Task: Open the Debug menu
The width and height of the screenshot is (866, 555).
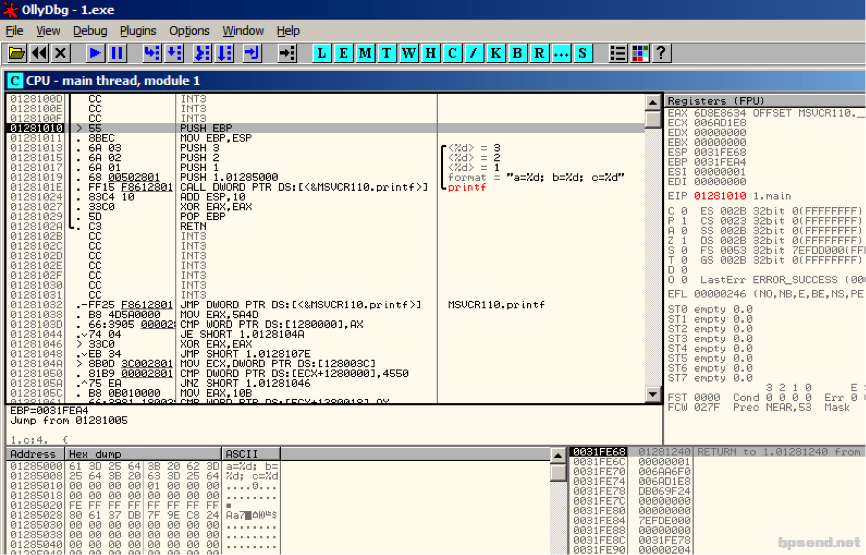Action: click(90, 31)
